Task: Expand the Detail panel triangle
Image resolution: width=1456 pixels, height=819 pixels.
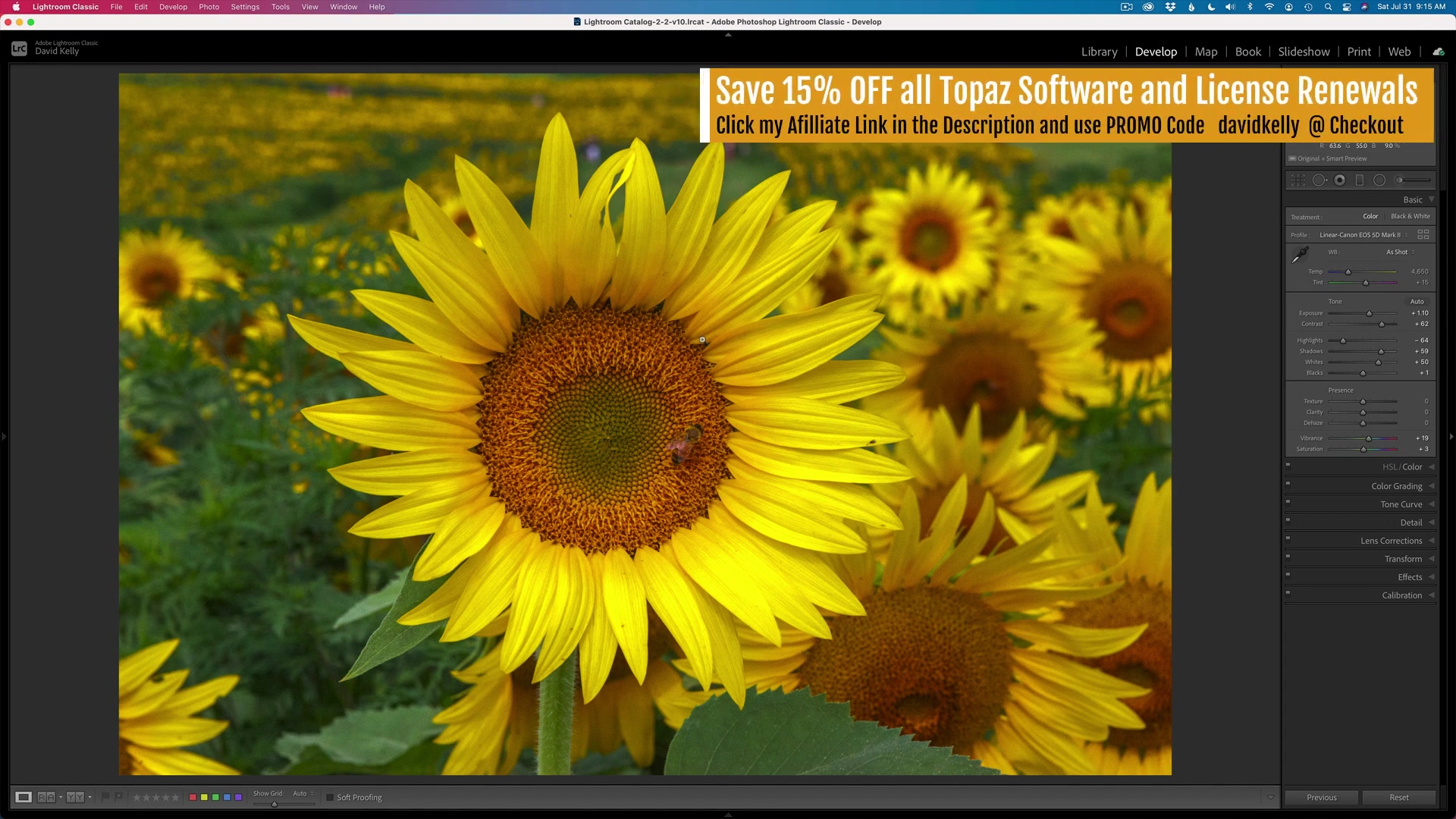Action: 1432,522
